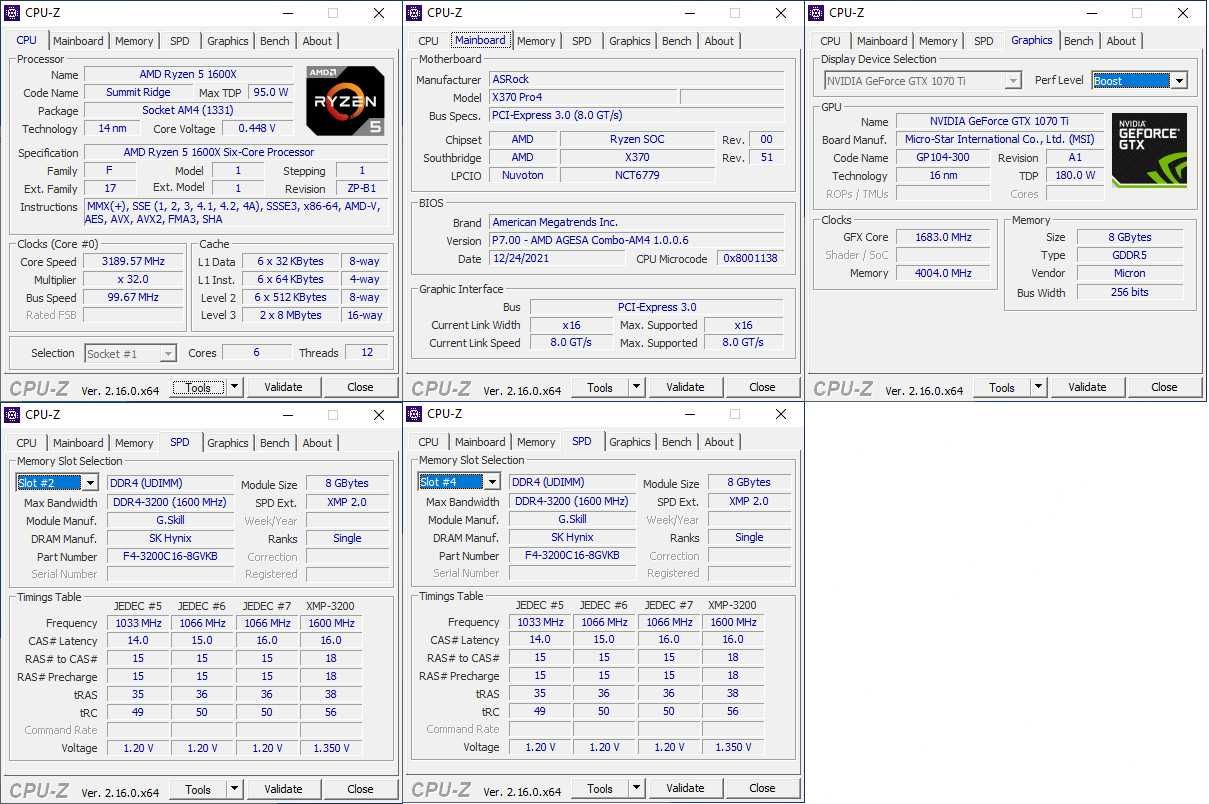Click Tools button in the Slot #2 window
This screenshot has width=1209, height=804.
click(198, 789)
